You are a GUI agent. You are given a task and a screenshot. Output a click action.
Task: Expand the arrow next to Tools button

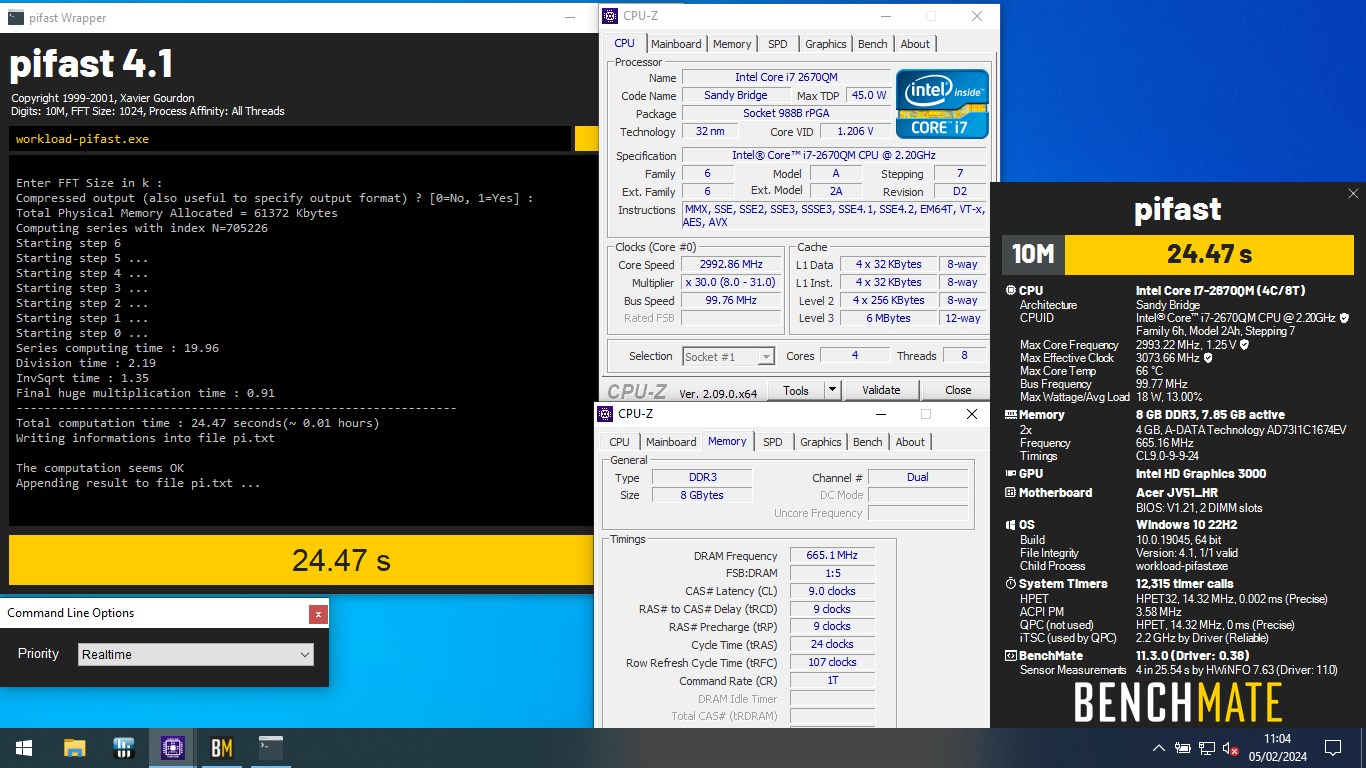pyautogui.click(x=832, y=390)
